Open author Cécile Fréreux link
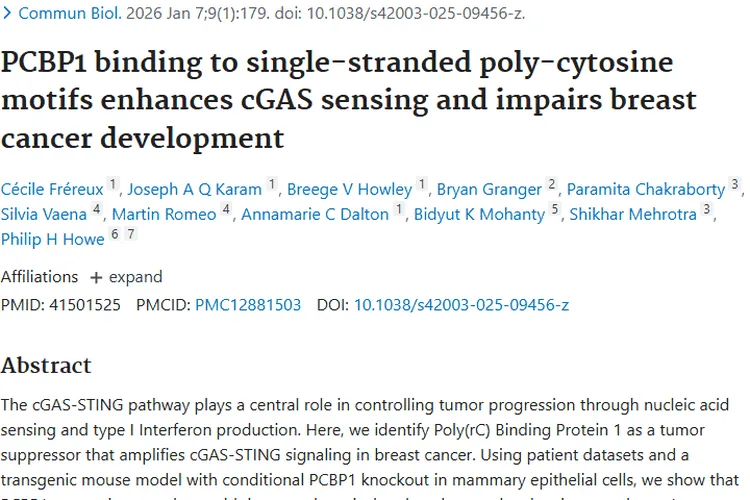This screenshot has height=500, width=750. pyautogui.click(x=51, y=189)
